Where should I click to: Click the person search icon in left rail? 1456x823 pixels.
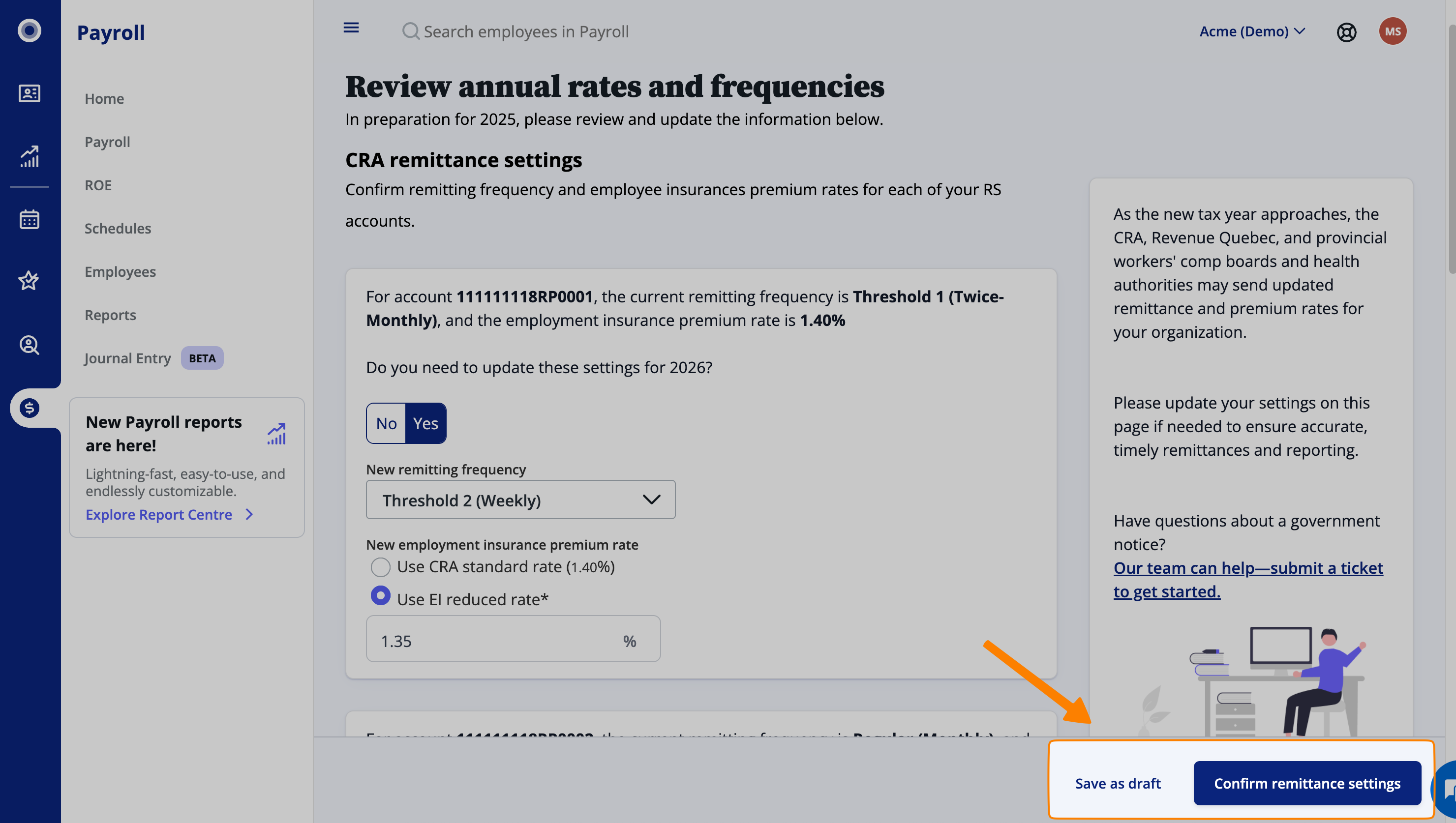(30, 345)
